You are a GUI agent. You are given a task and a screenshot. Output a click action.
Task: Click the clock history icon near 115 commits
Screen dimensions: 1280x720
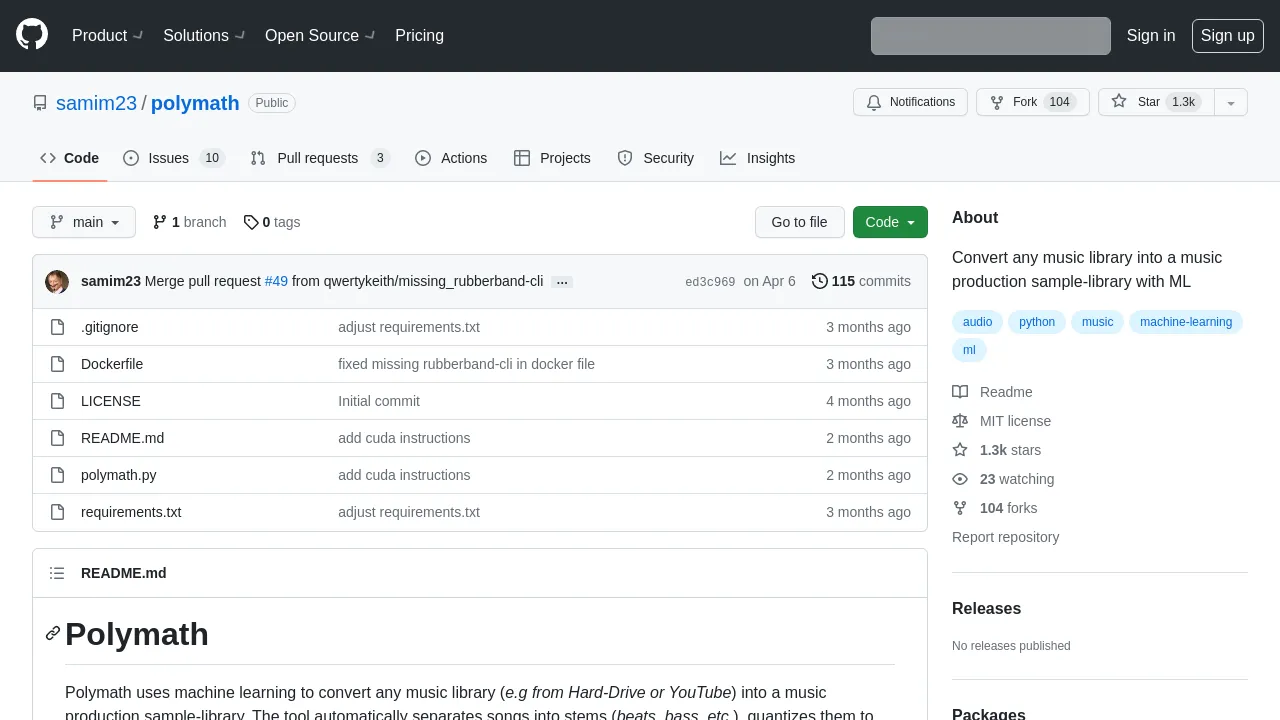(820, 281)
